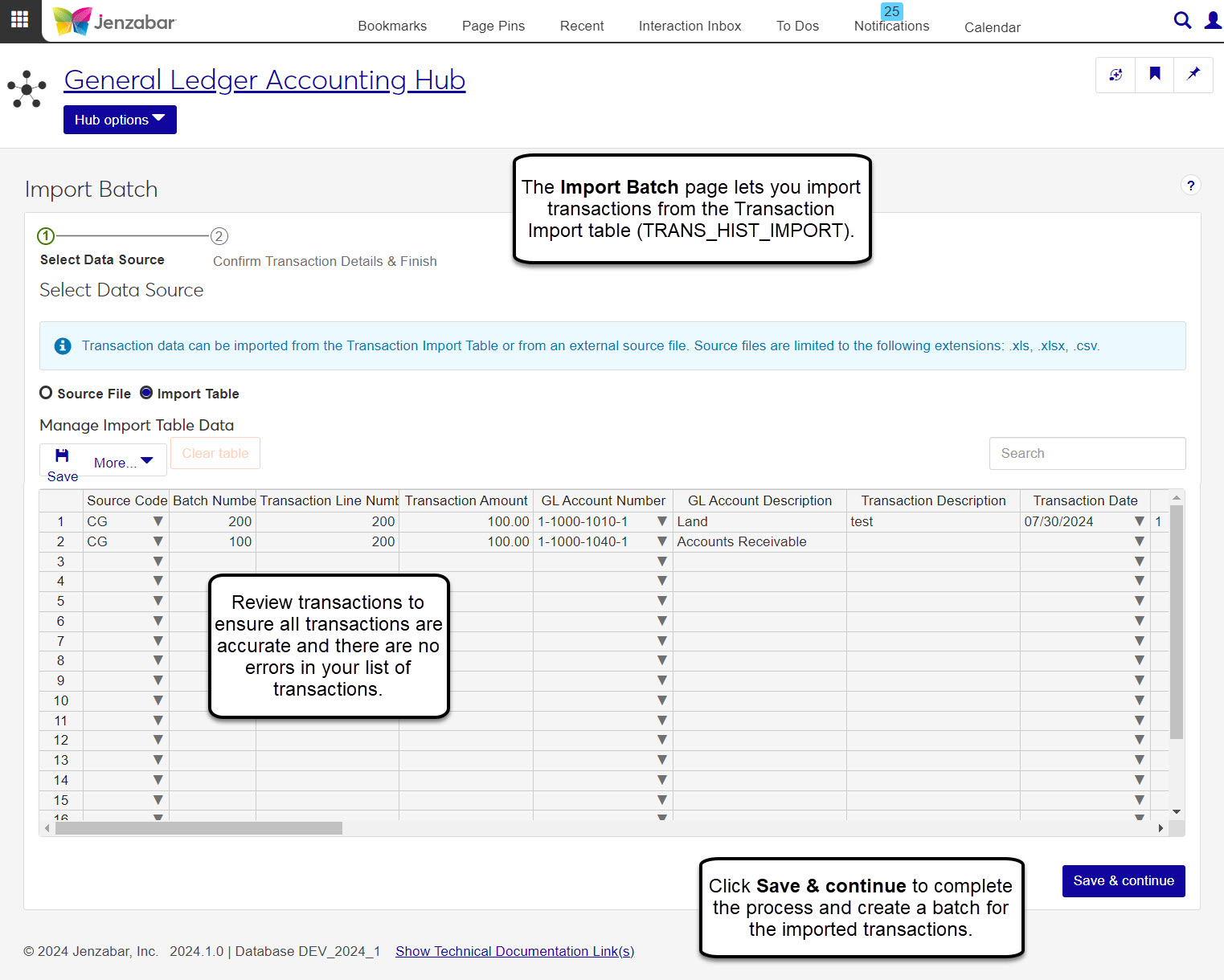Open row 1 GL Account Number dropdown
The image size is (1224, 980).
tap(661, 521)
